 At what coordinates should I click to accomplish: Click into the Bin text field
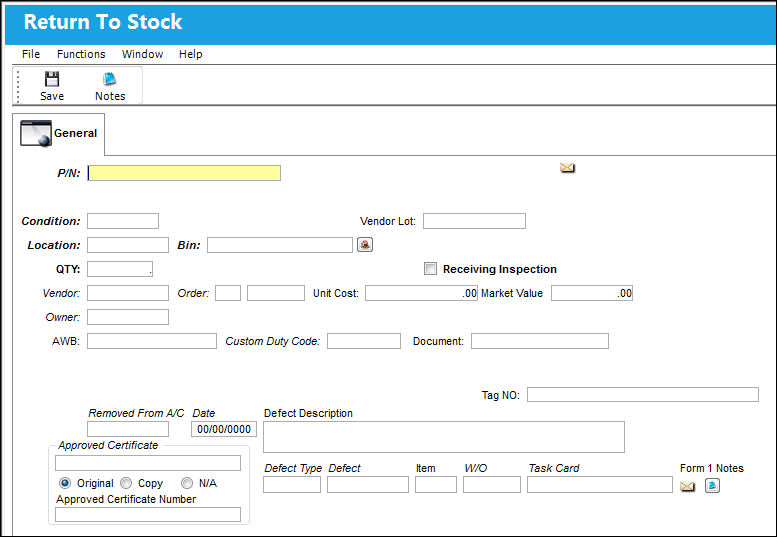click(280, 245)
